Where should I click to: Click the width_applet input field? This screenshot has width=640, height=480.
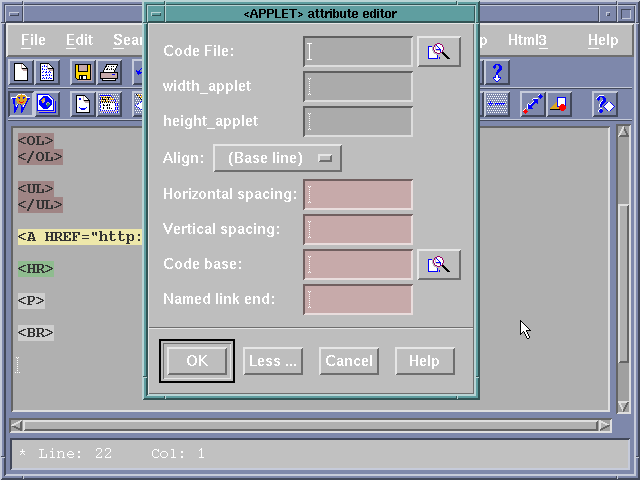click(358, 87)
